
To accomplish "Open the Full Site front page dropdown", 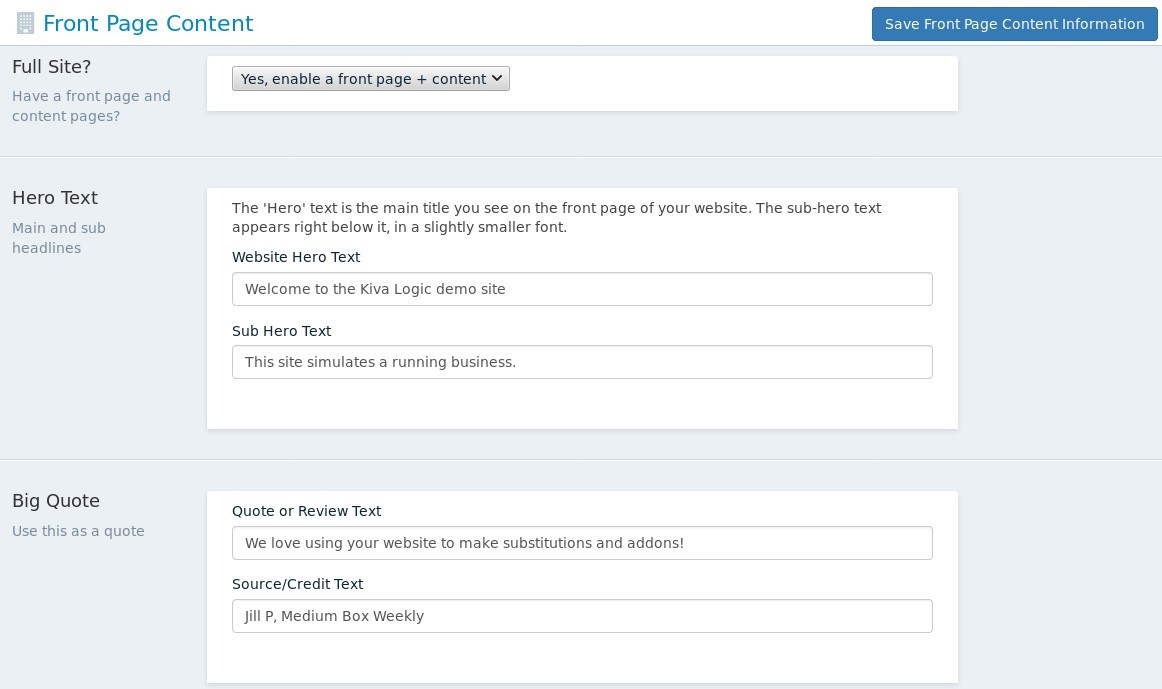I will [x=371, y=79].
